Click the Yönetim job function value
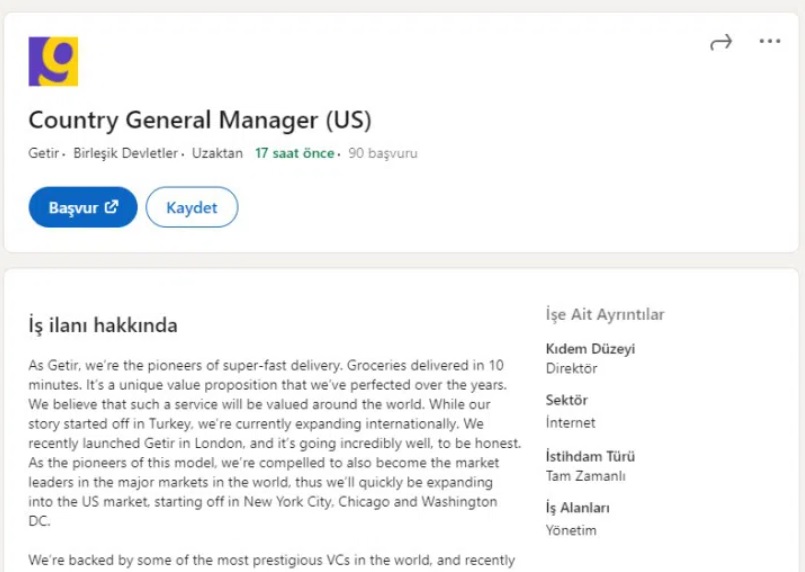This screenshot has width=805, height=572. coord(571,530)
